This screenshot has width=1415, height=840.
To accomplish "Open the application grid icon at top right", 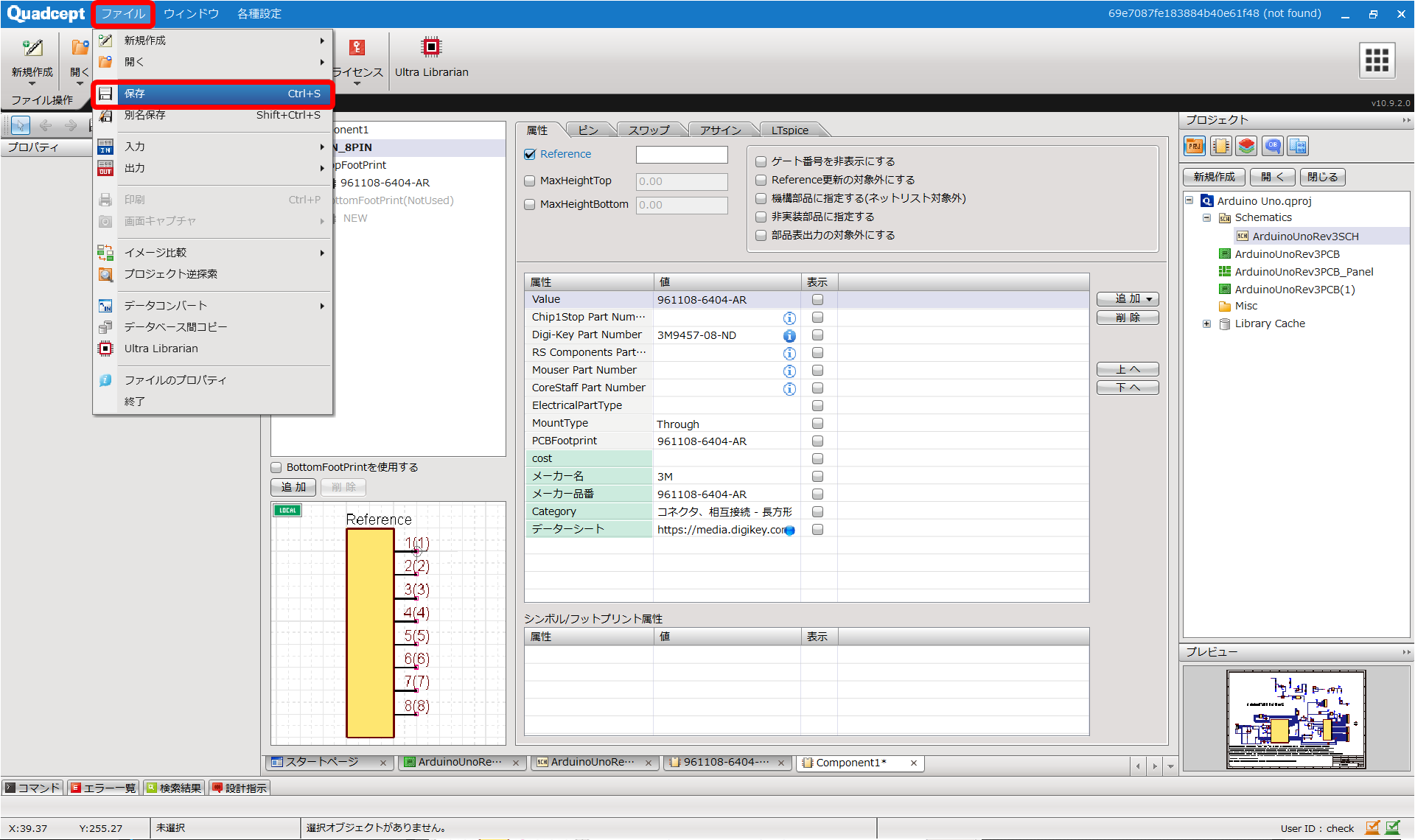I will [x=1376, y=60].
